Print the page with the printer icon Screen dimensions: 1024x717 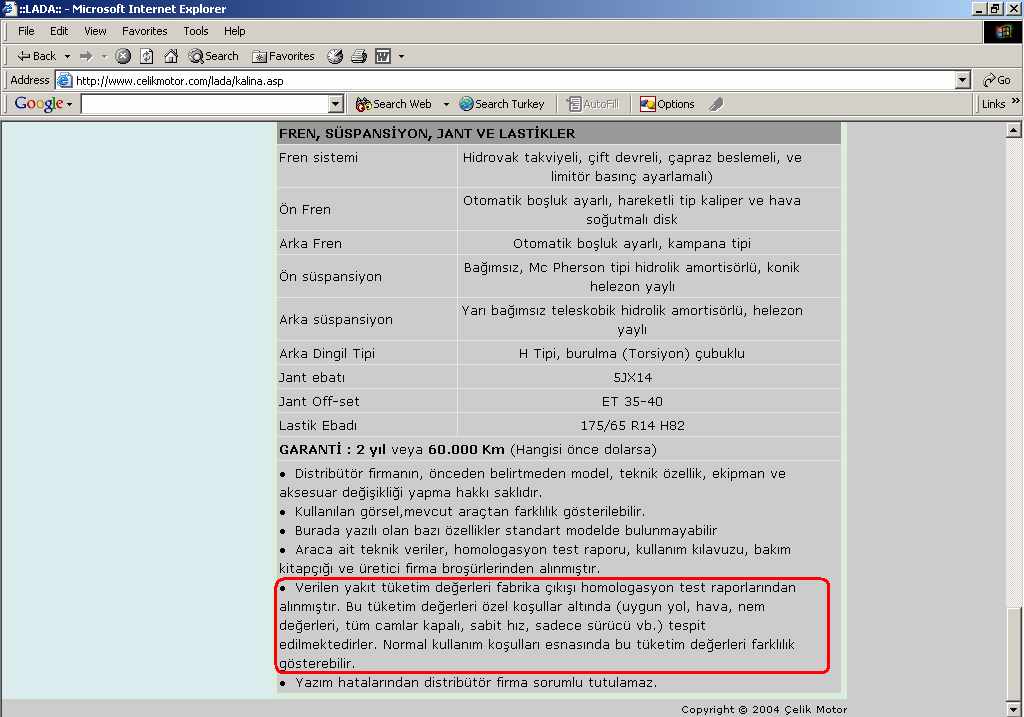(359, 56)
